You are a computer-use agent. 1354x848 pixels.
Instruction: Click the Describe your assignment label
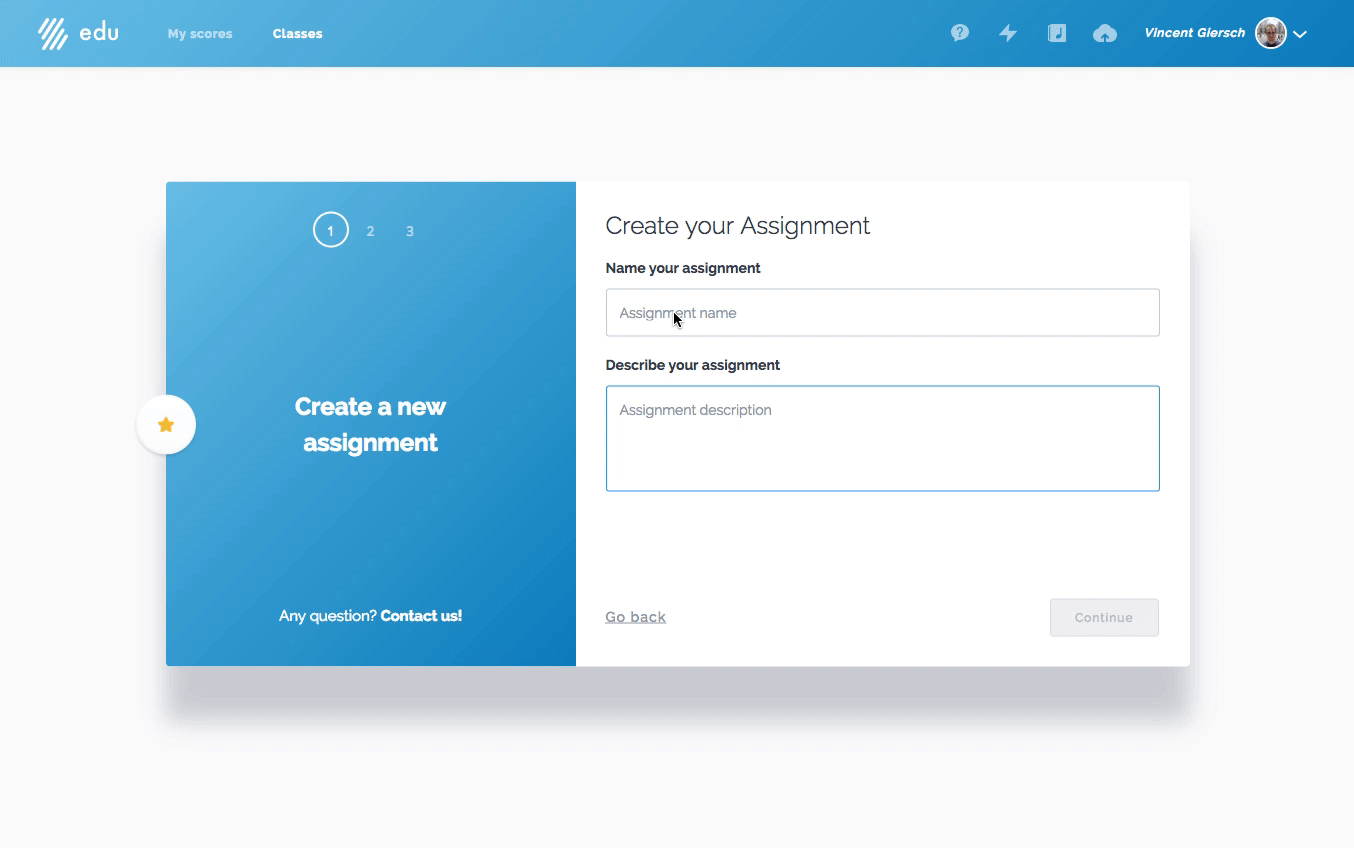click(693, 365)
